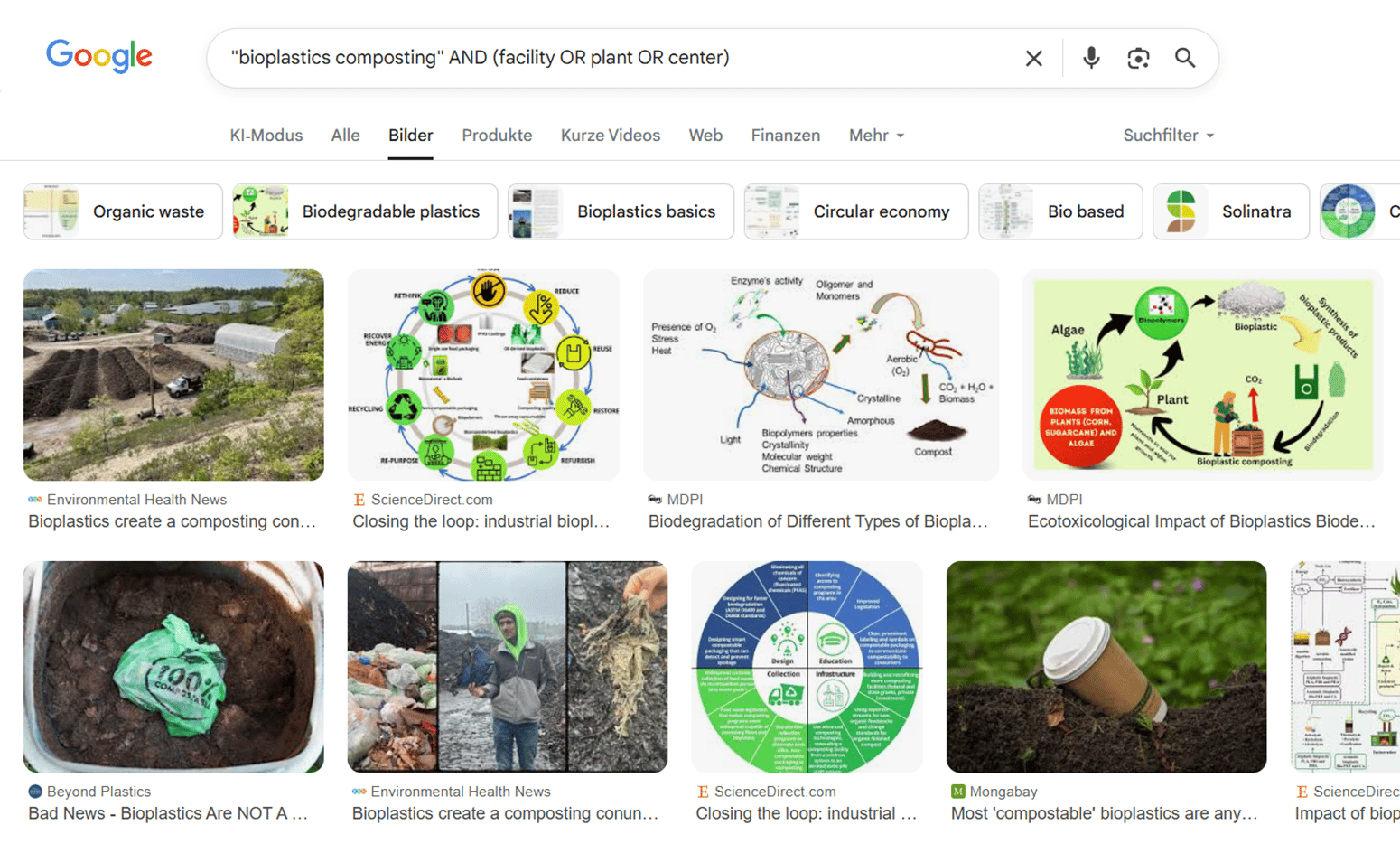Switch to the Alle tab
Screen dimensions: 1400x853
click(x=345, y=136)
